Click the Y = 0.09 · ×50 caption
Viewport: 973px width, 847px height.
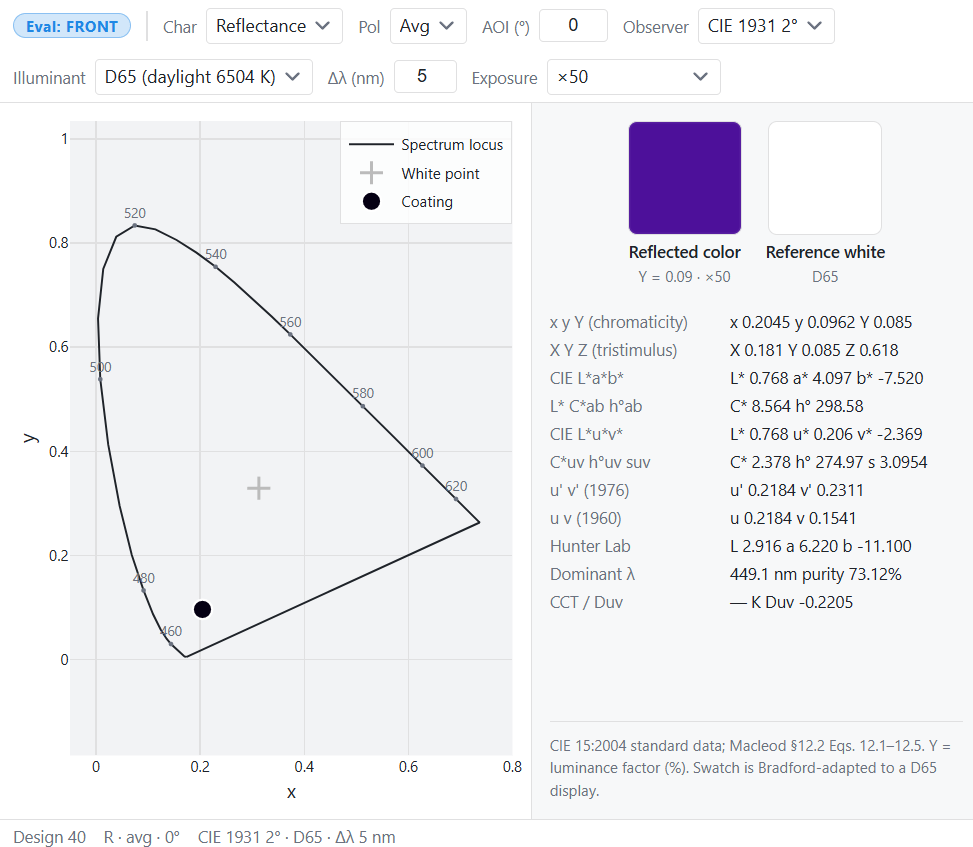pyautogui.click(x=684, y=277)
